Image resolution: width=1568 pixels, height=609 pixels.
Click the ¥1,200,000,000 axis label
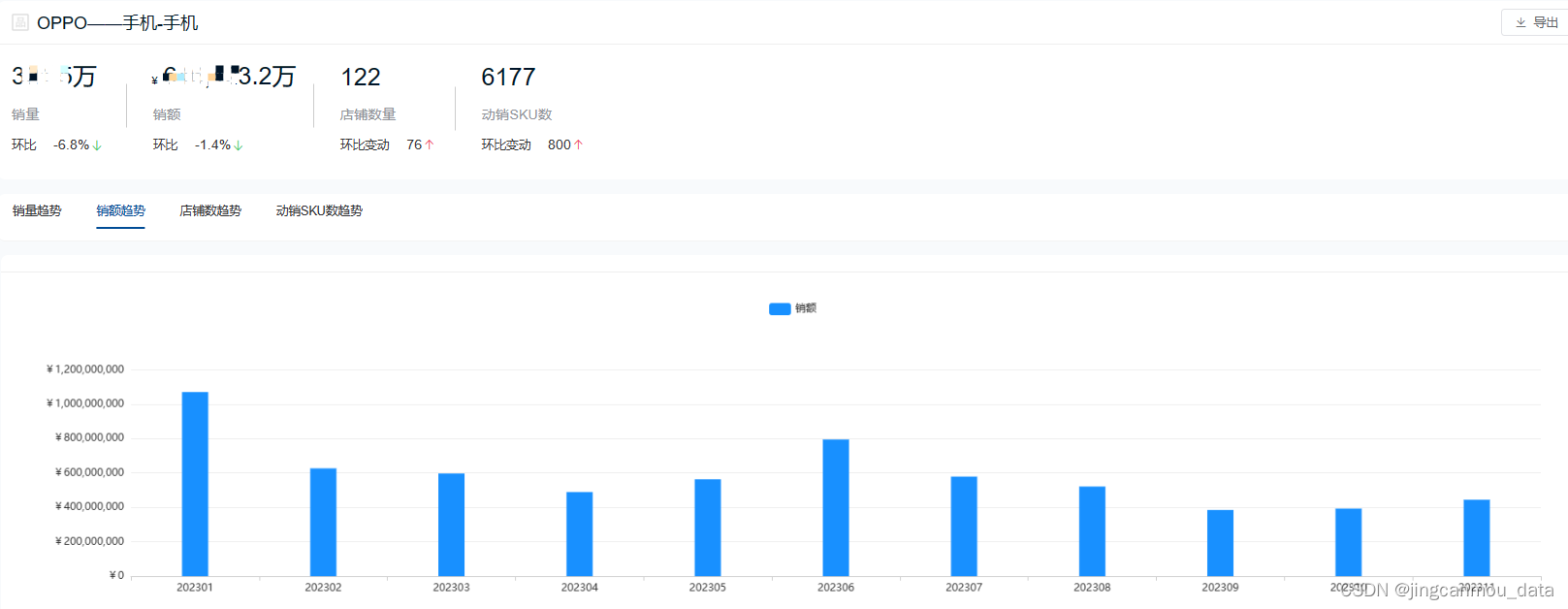85,369
